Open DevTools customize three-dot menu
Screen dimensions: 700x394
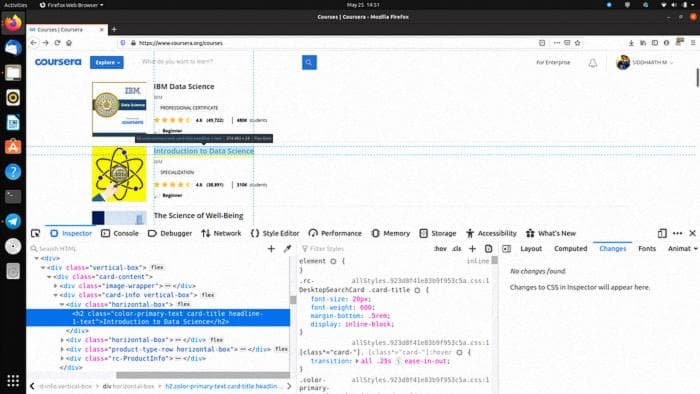coord(677,233)
